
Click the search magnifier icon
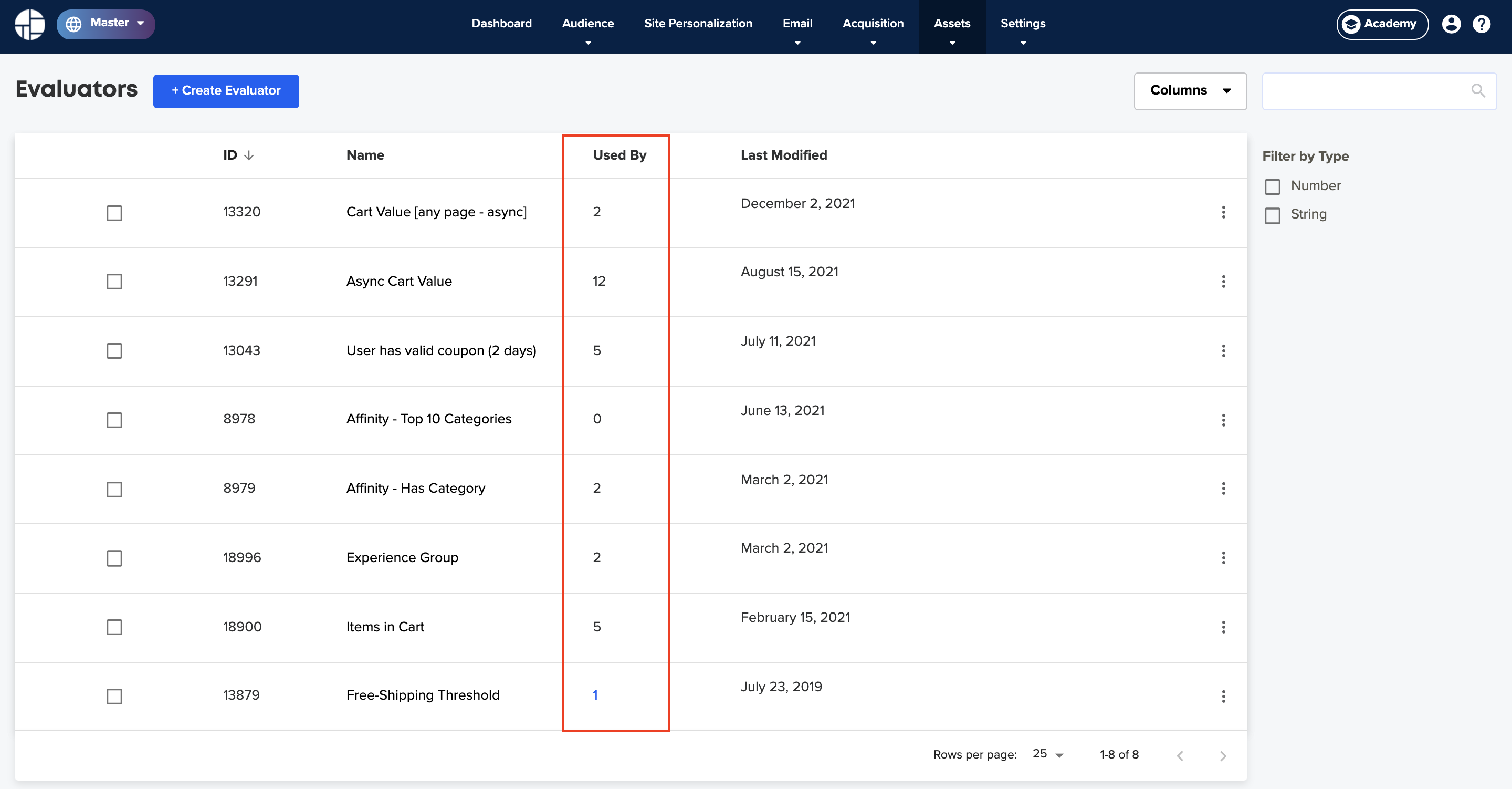tap(1478, 90)
